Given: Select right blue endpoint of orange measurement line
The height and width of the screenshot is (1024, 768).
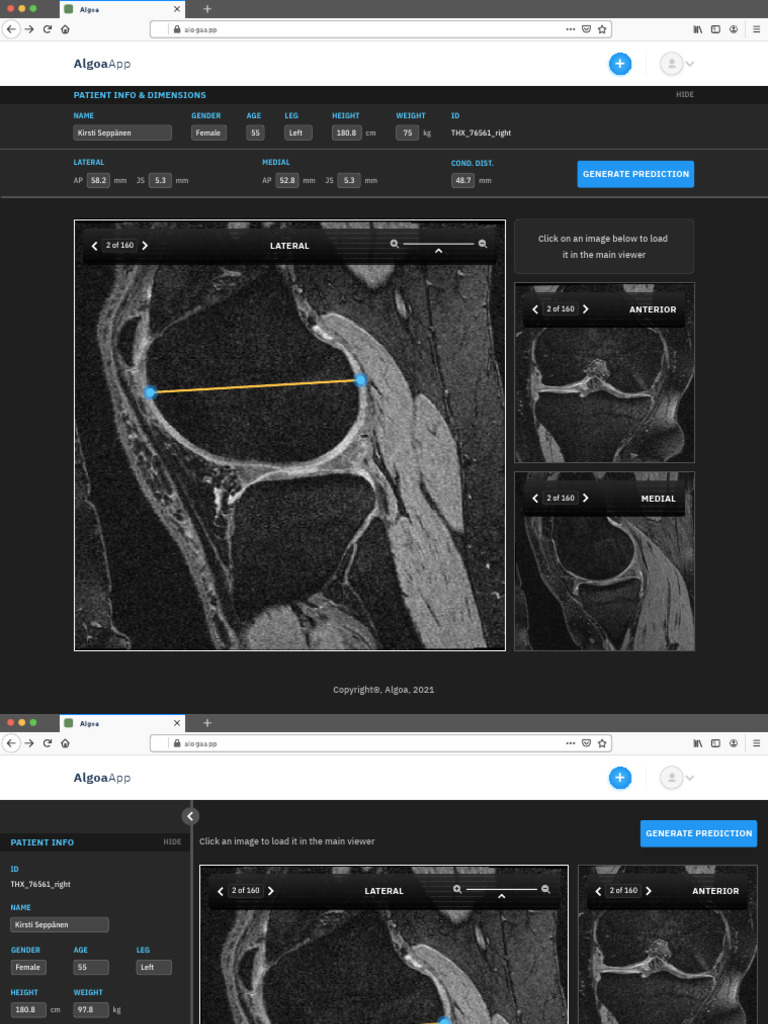Looking at the screenshot, I should tap(361, 380).
